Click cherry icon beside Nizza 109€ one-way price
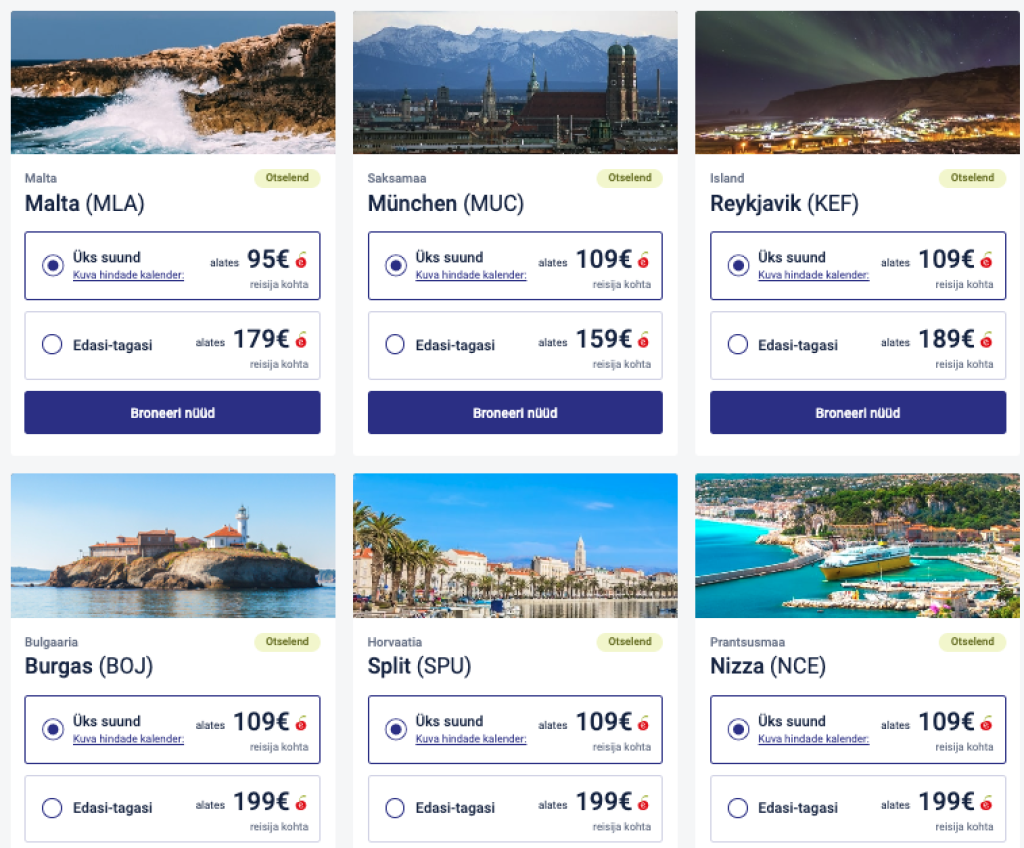 click(986, 722)
